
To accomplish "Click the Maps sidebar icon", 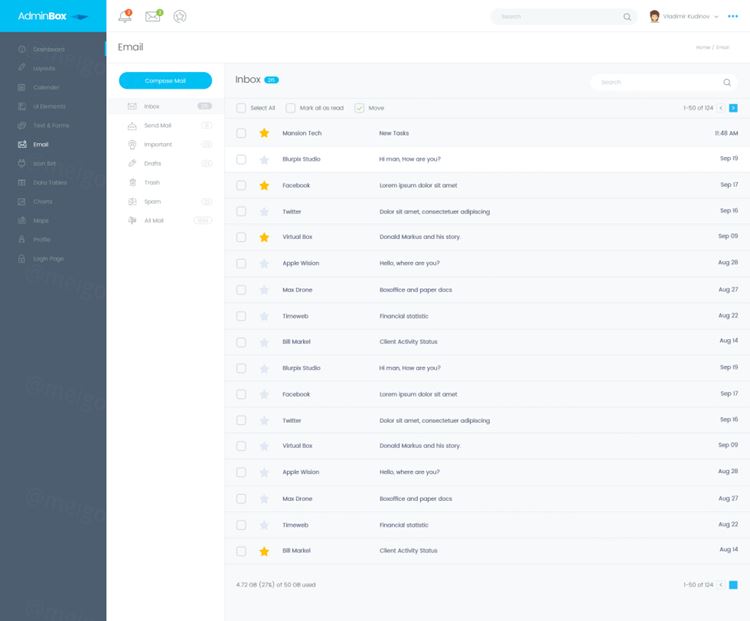I will click(x=22, y=220).
